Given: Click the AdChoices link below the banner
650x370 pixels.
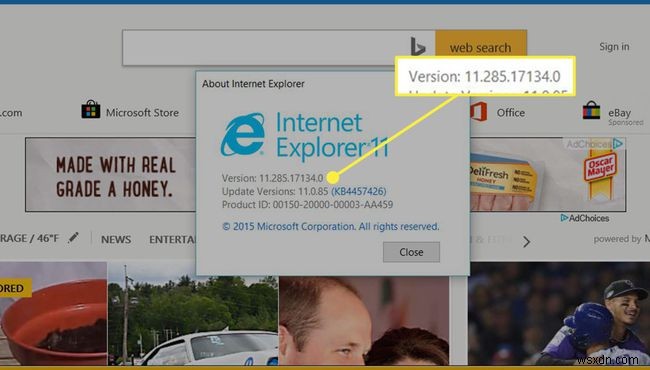Looking at the screenshot, I should [x=585, y=218].
